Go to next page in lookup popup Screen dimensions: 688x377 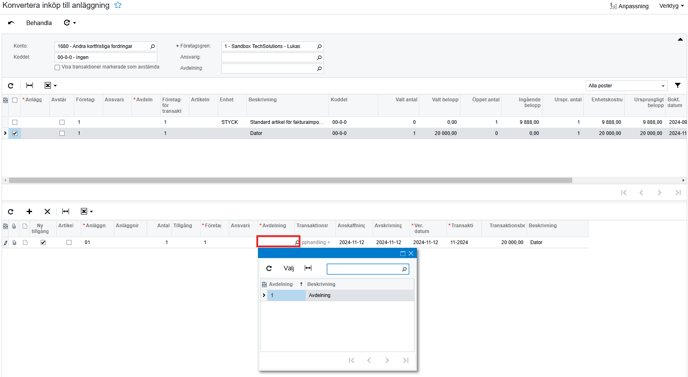[x=387, y=360]
